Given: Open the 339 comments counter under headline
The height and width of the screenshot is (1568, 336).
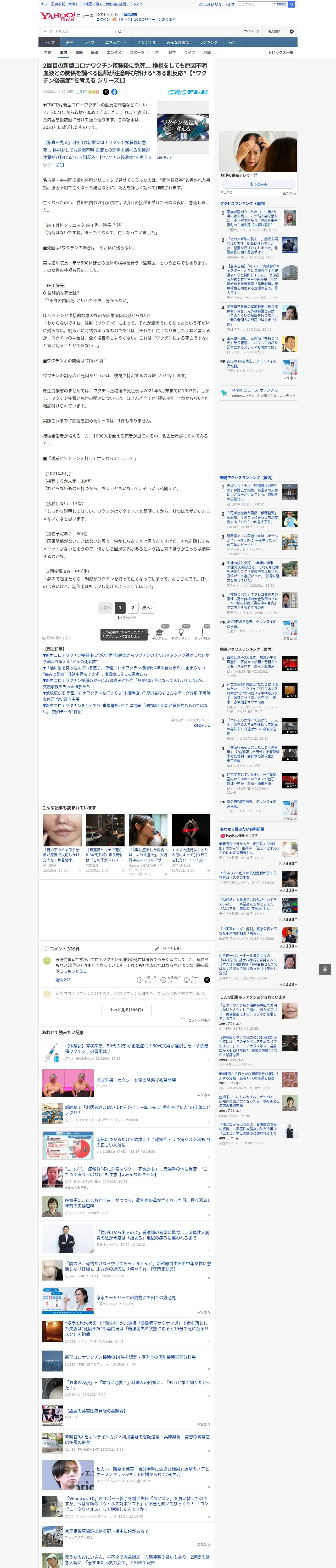Looking at the screenshot, I should coord(81,92).
